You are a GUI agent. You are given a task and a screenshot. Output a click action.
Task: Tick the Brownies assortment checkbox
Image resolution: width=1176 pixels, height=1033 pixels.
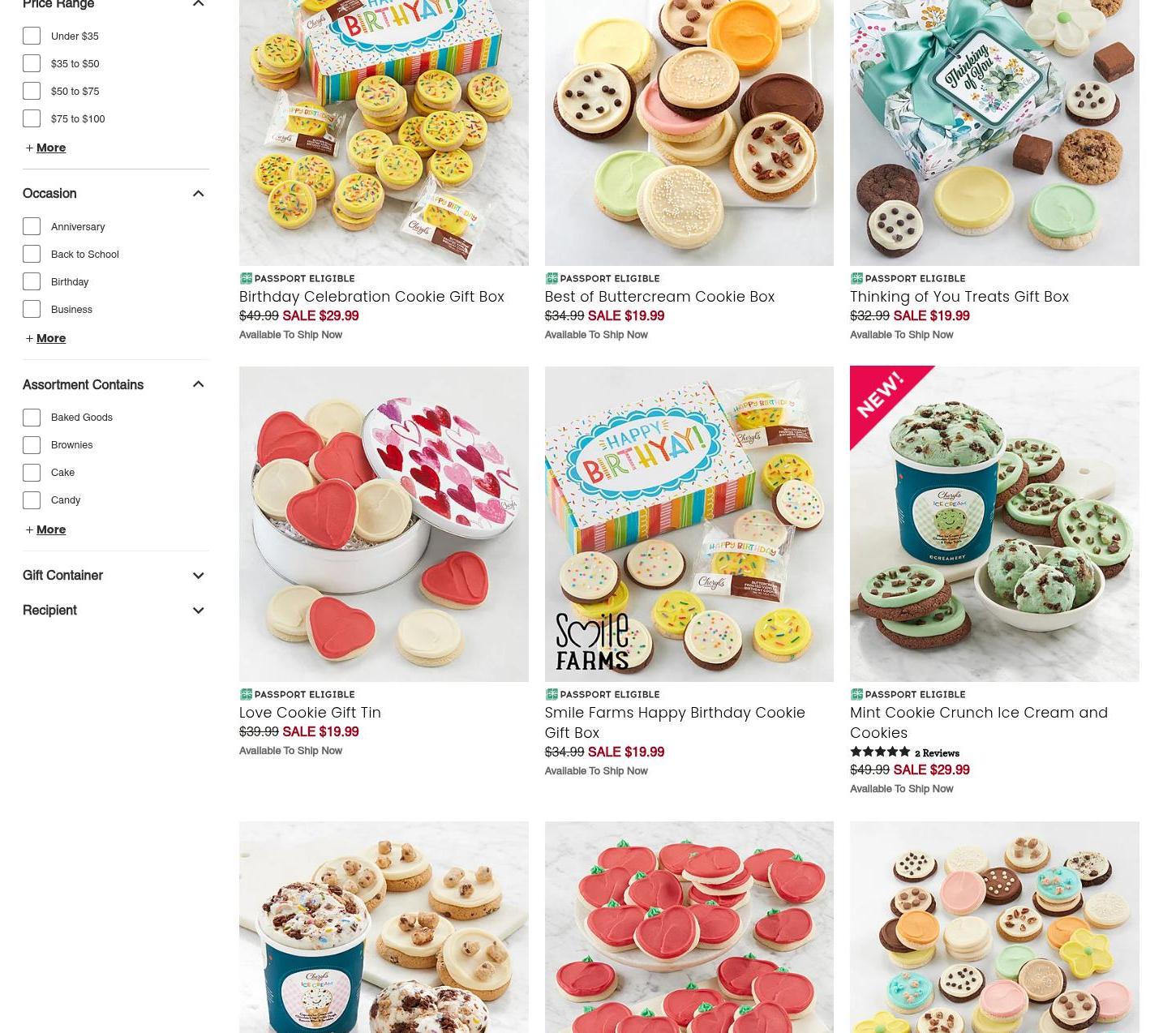pyautogui.click(x=32, y=445)
